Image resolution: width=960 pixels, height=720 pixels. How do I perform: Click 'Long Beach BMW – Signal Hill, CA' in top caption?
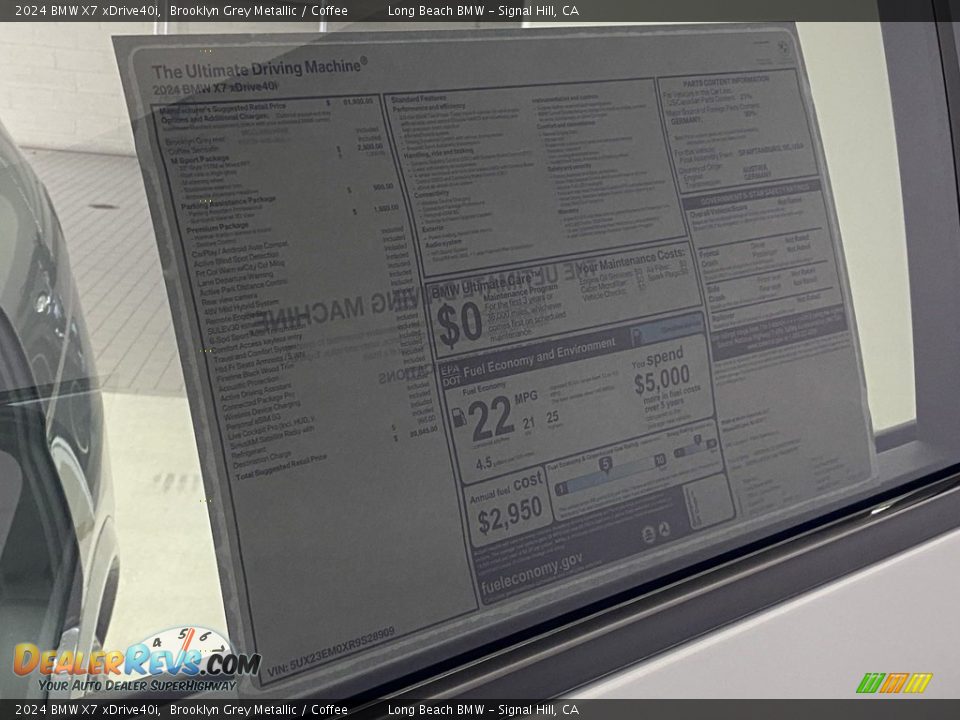(x=483, y=10)
